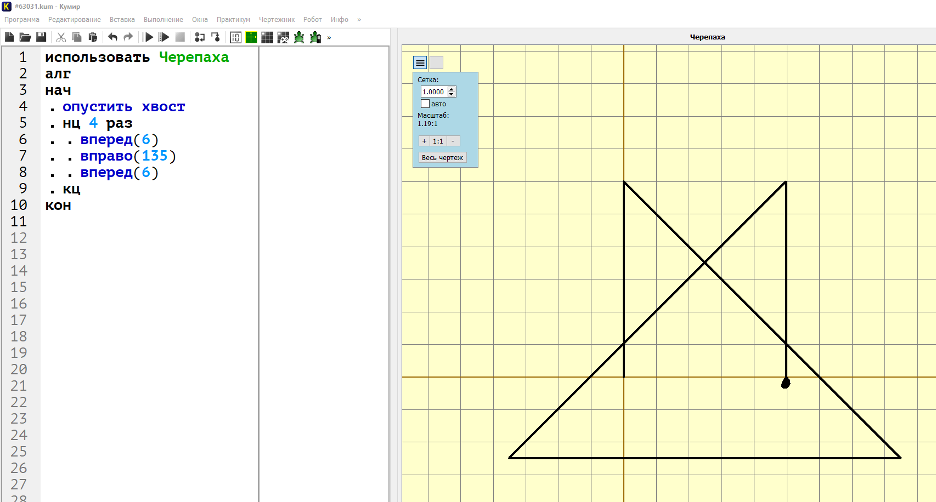Redo the last edit
The image size is (936, 502).
click(128, 37)
